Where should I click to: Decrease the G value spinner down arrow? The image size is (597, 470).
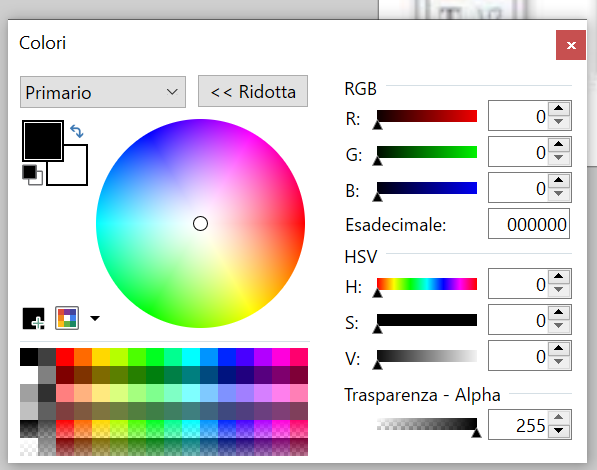pos(559,158)
